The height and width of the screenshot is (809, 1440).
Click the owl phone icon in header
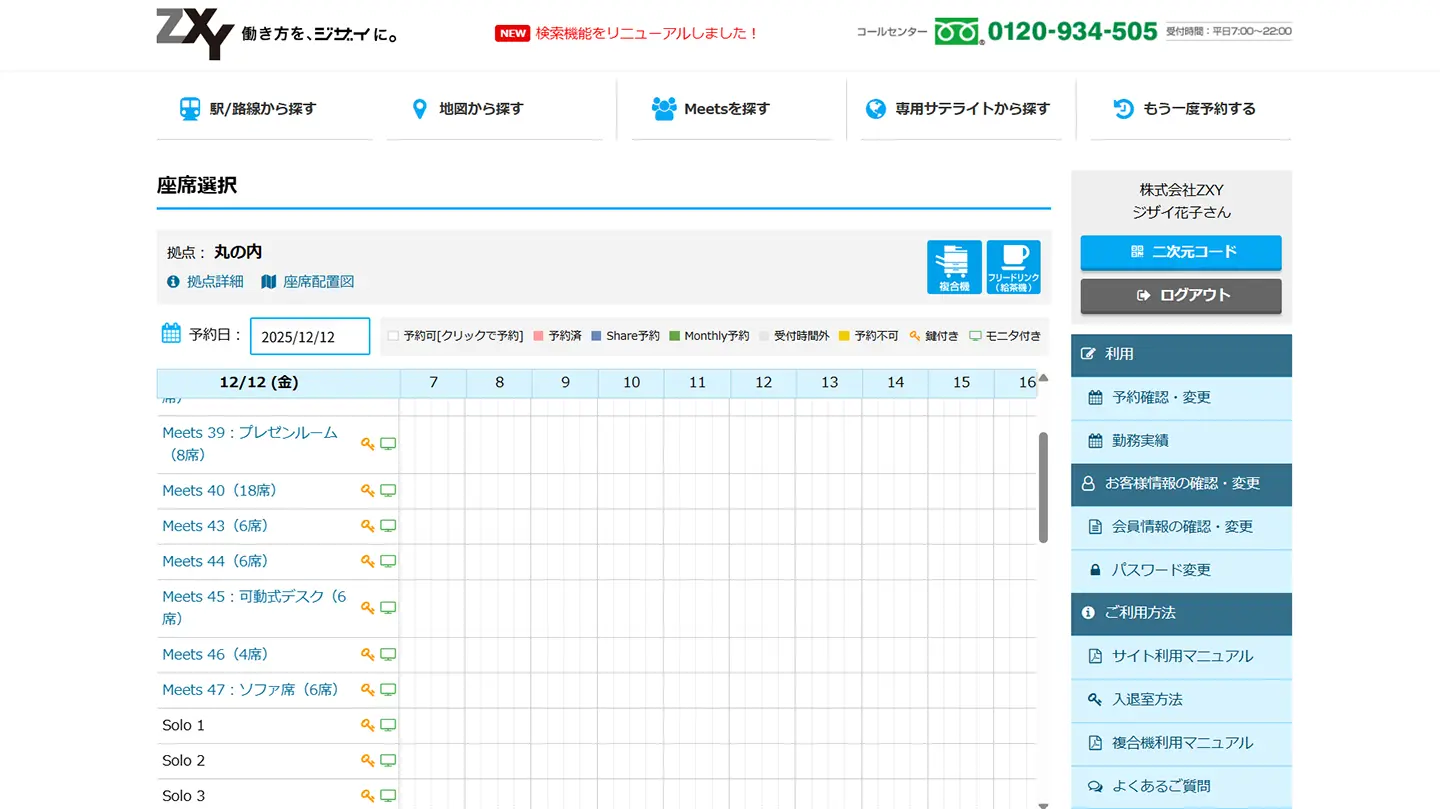955,31
